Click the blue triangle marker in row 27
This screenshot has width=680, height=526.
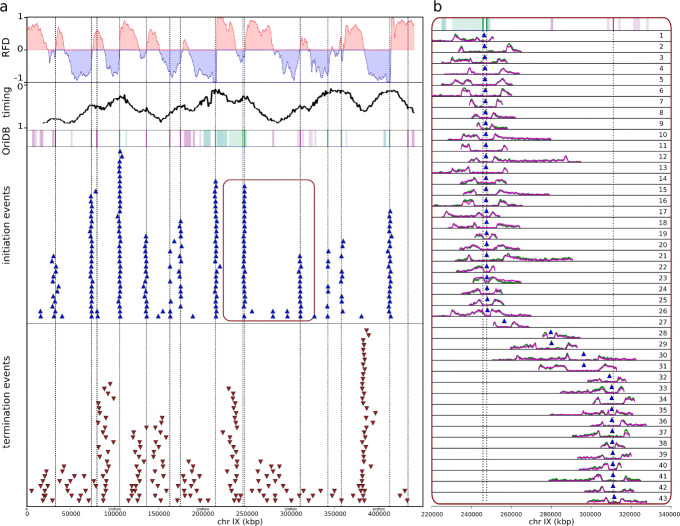coord(504,321)
